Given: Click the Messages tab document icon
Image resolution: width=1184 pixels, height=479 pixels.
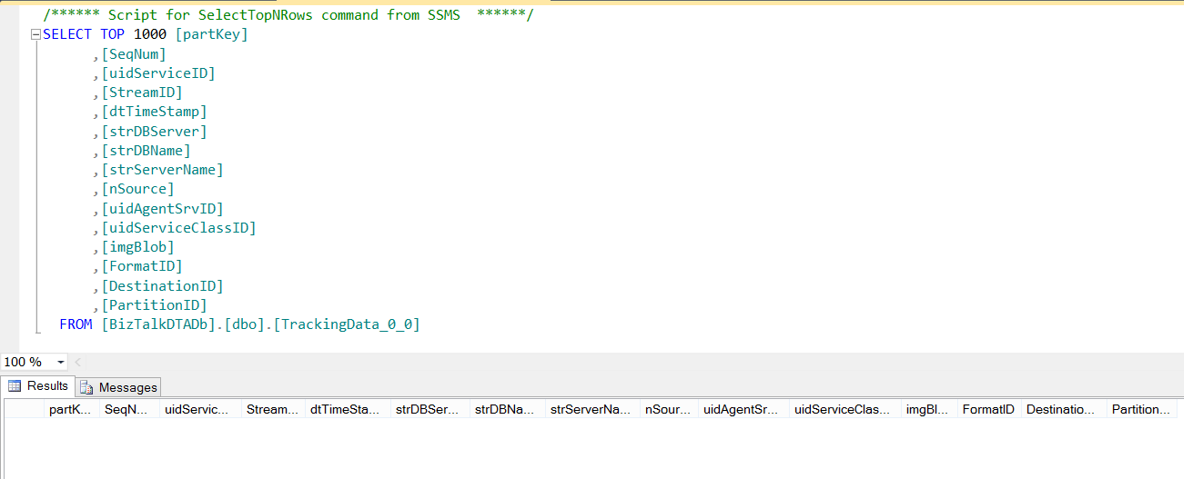Looking at the screenshot, I should click(87, 388).
